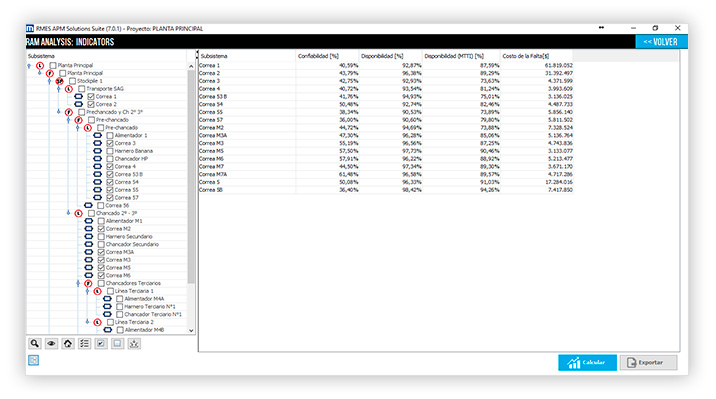
Task: Sort by Disponibilidad (MTTI) [%] column header
Action: (461, 56)
